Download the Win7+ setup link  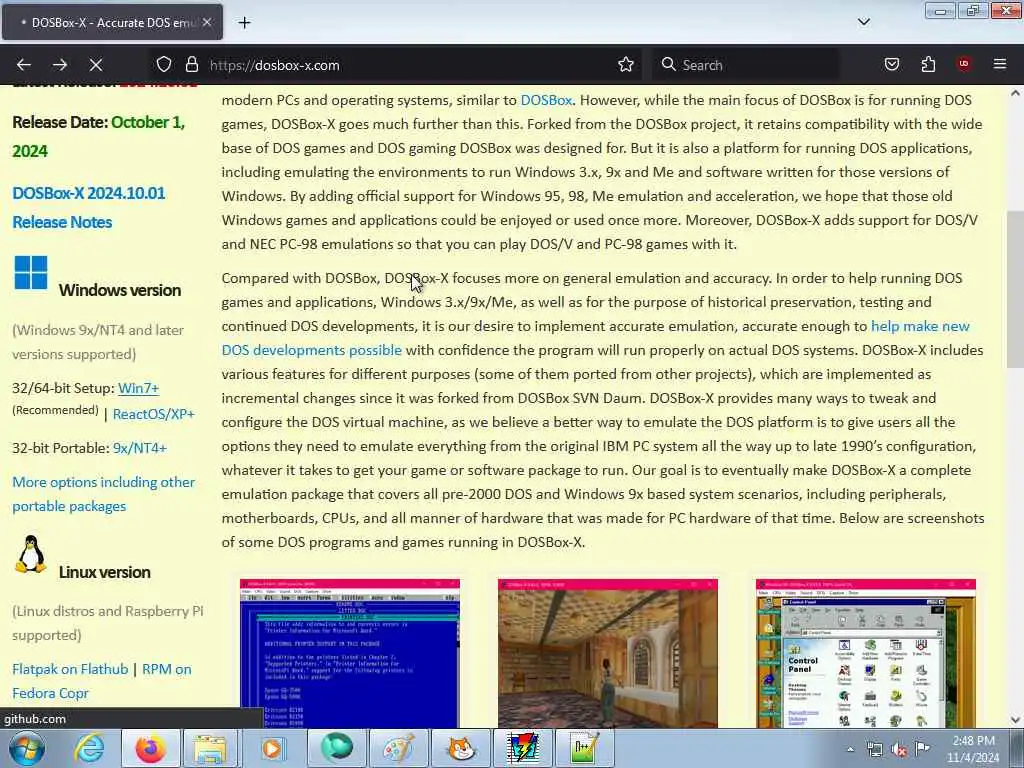[138, 388]
